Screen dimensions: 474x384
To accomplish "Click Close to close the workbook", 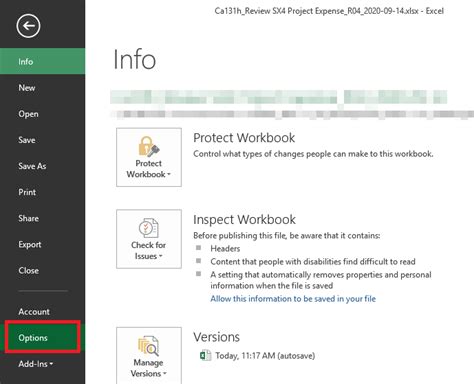I will click(x=42, y=271).
